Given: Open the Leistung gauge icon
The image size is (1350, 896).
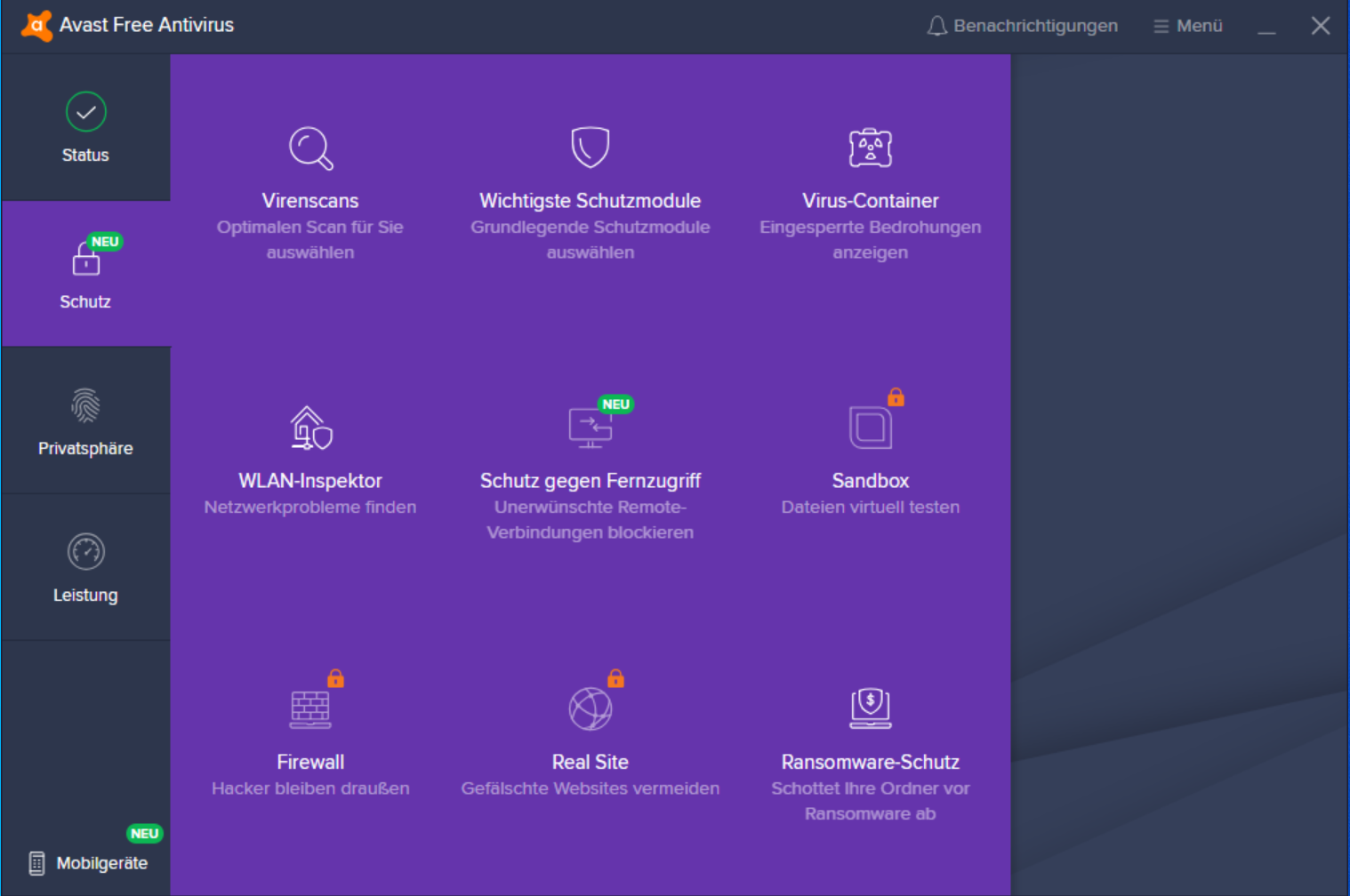Looking at the screenshot, I should coord(85,552).
